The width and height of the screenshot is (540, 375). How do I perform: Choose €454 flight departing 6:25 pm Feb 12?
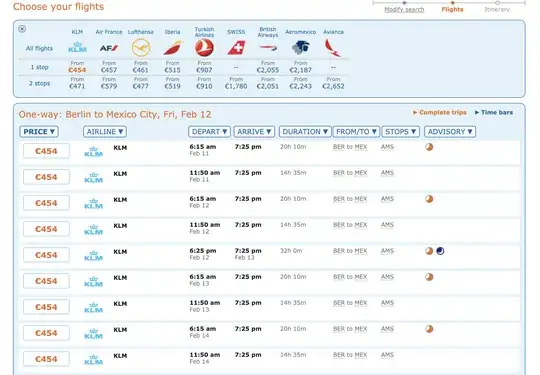[x=46, y=255]
